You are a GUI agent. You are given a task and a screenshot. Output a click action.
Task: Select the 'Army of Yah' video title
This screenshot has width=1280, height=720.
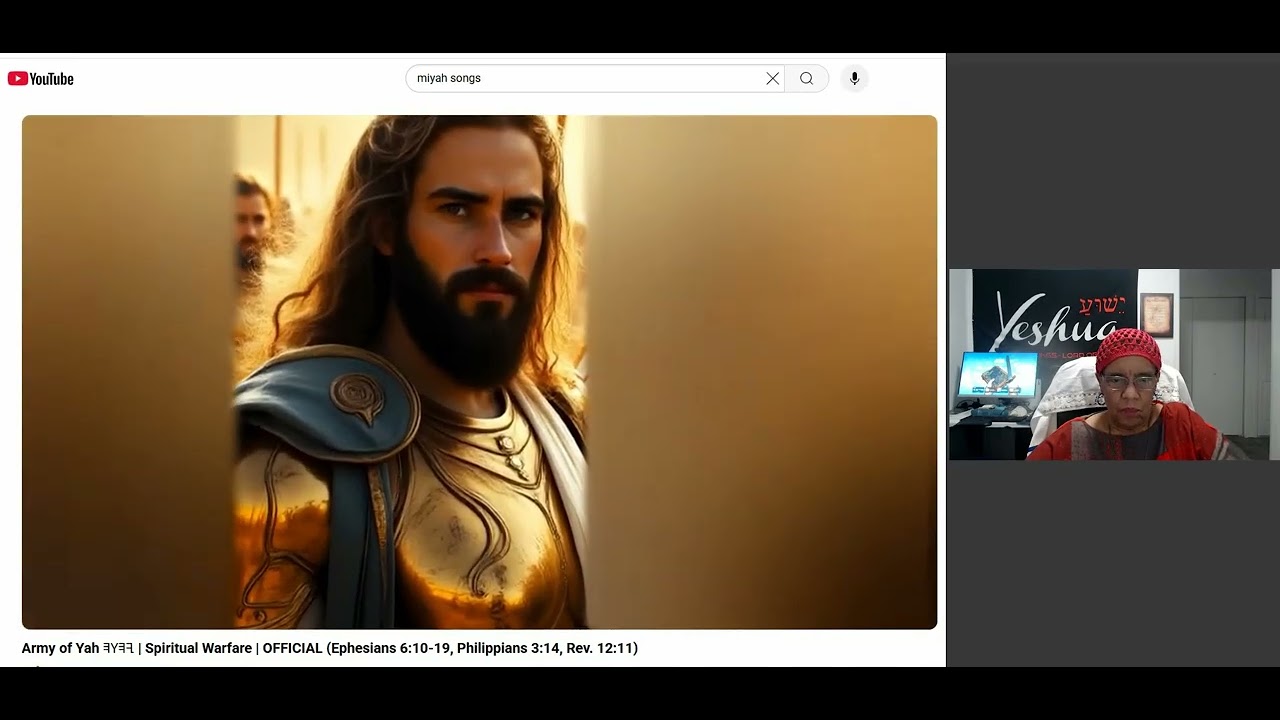coord(330,648)
